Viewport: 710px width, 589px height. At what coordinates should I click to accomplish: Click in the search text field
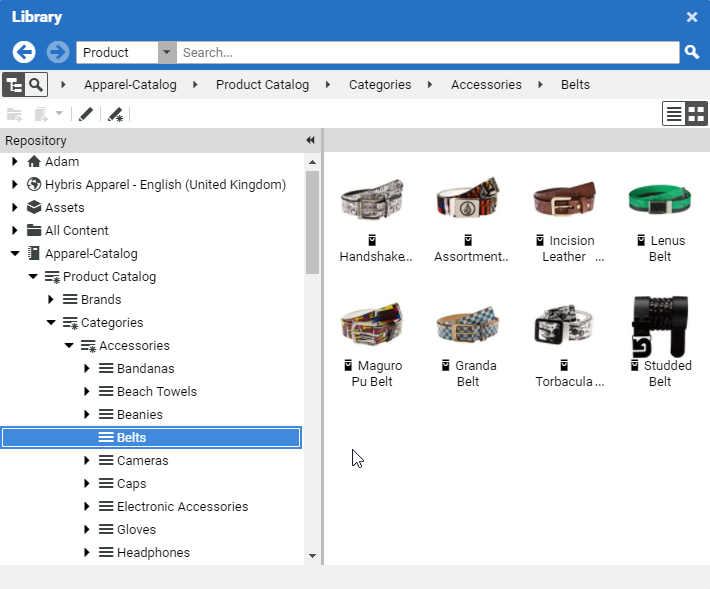tap(428, 52)
